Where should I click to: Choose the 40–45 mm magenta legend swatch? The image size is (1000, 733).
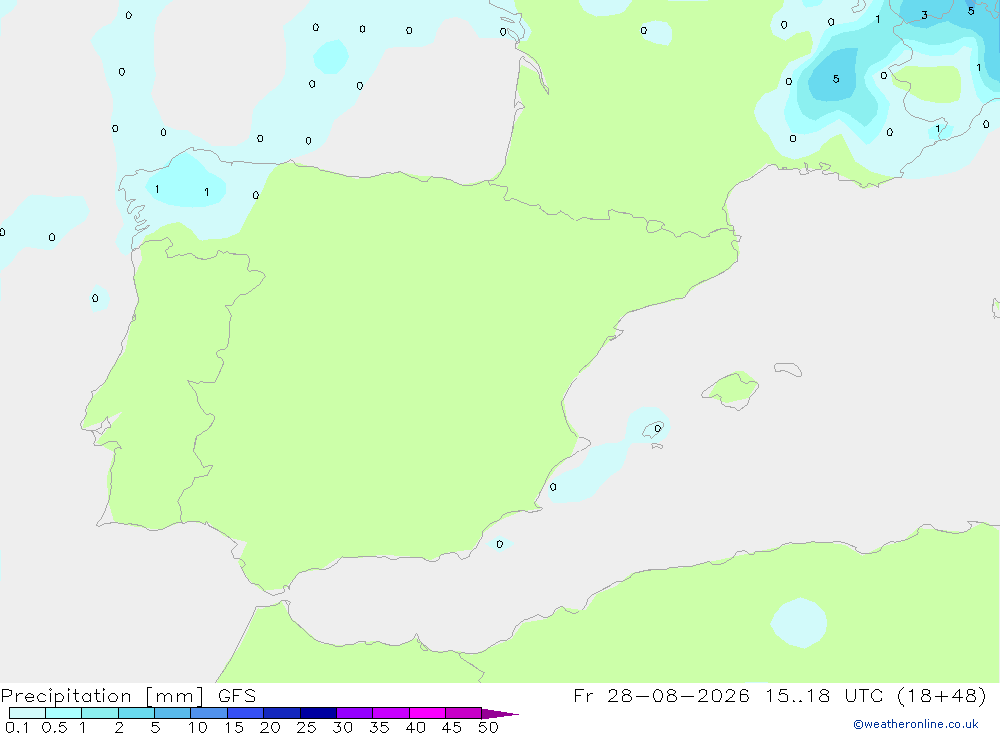pos(427,713)
